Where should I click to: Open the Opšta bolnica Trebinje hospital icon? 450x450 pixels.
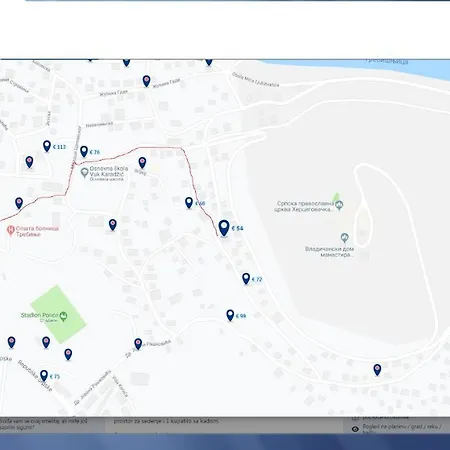(x=11, y=231)
